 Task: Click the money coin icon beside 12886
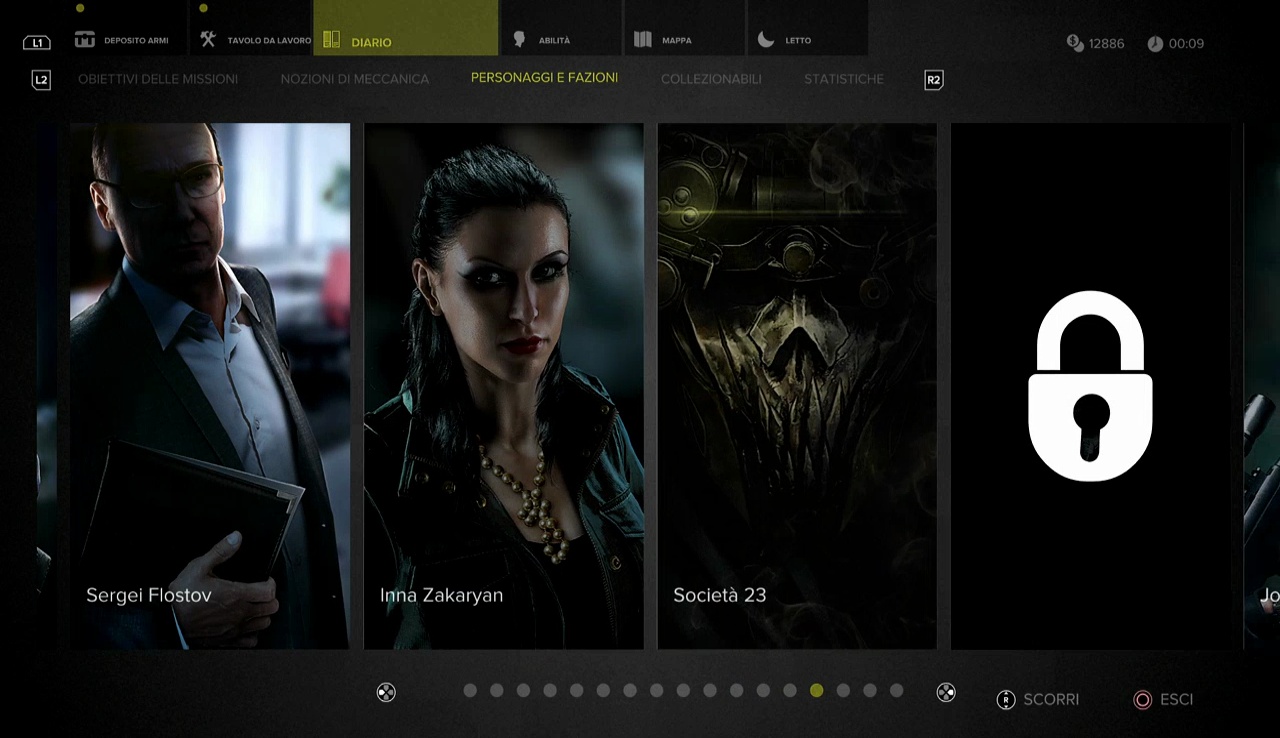(x=1075, y=43)
